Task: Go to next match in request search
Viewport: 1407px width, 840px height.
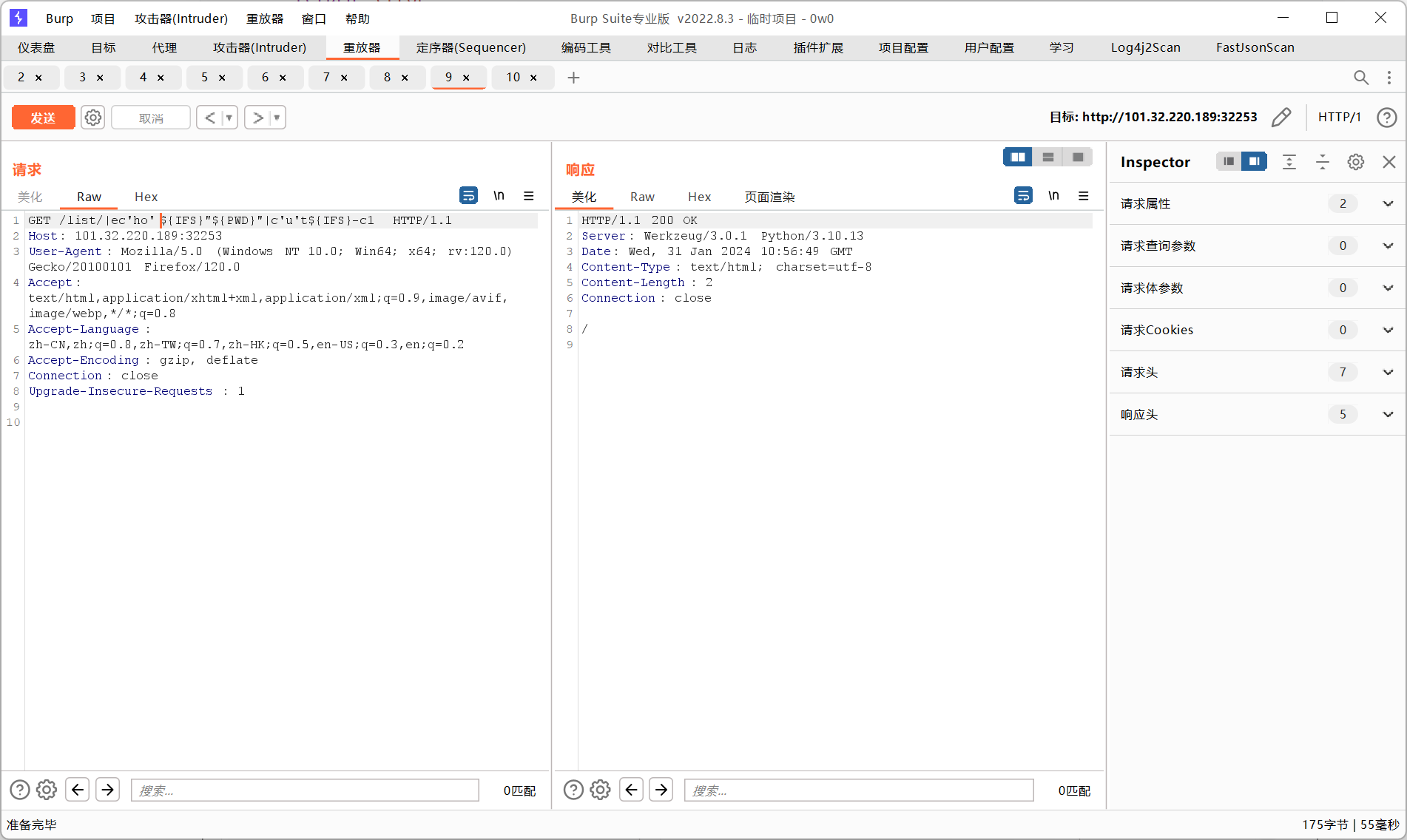Action: coord(108,790)
